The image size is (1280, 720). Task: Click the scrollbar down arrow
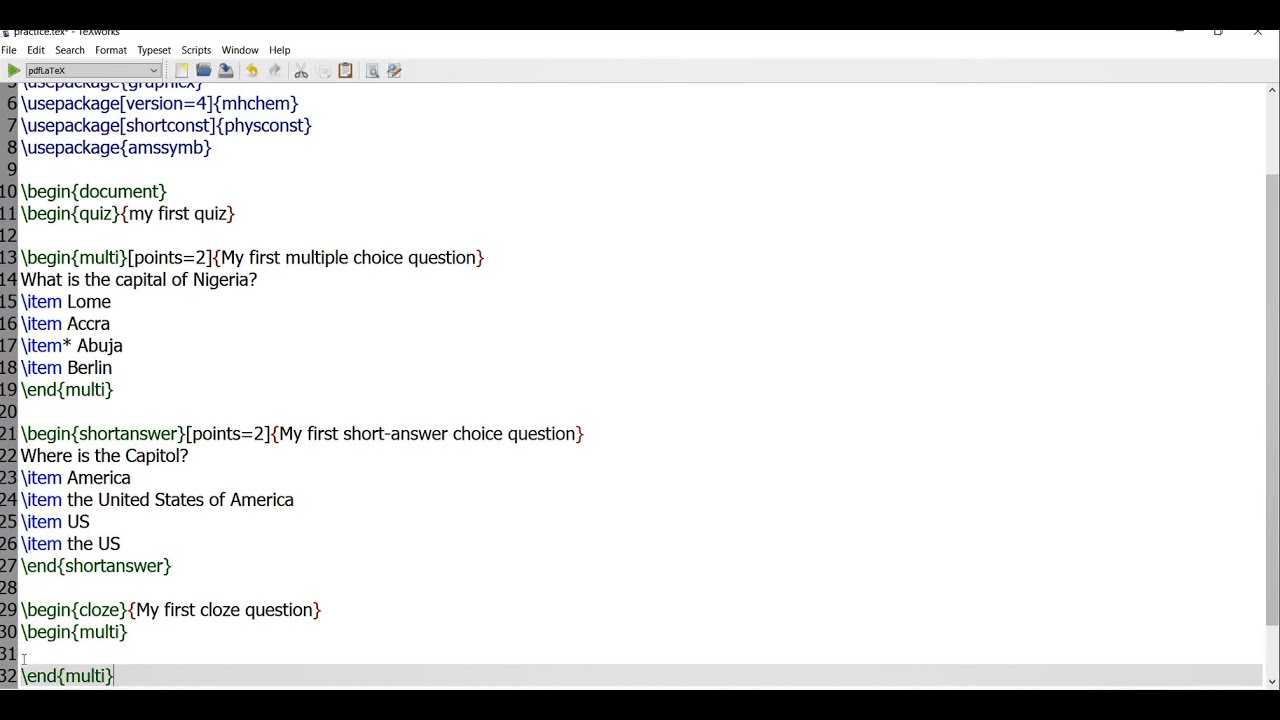pyautogui.click(x=1272, y=682)
